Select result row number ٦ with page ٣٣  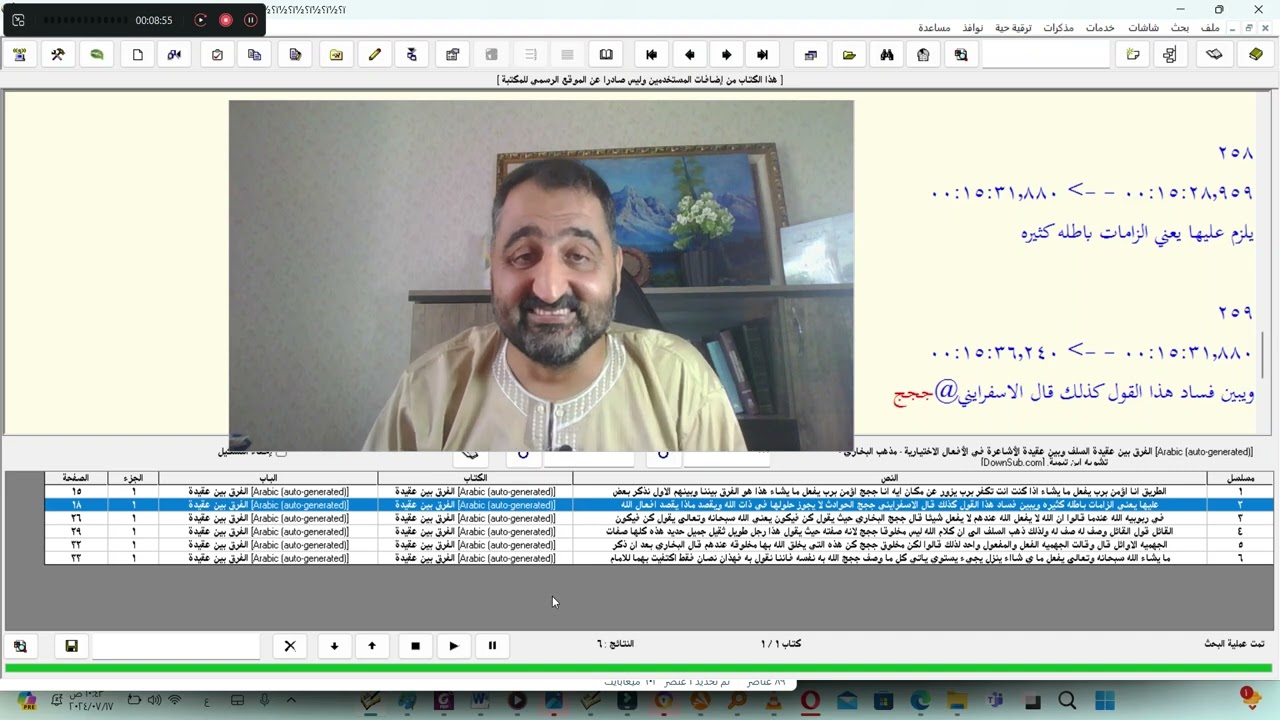[658, 558]
